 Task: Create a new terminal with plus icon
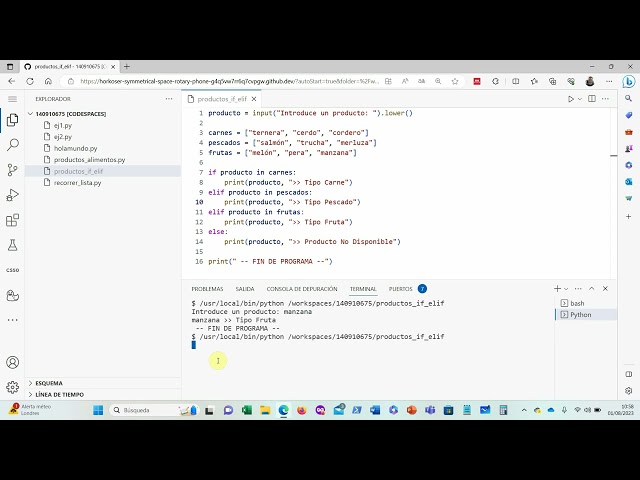[557, 289]
